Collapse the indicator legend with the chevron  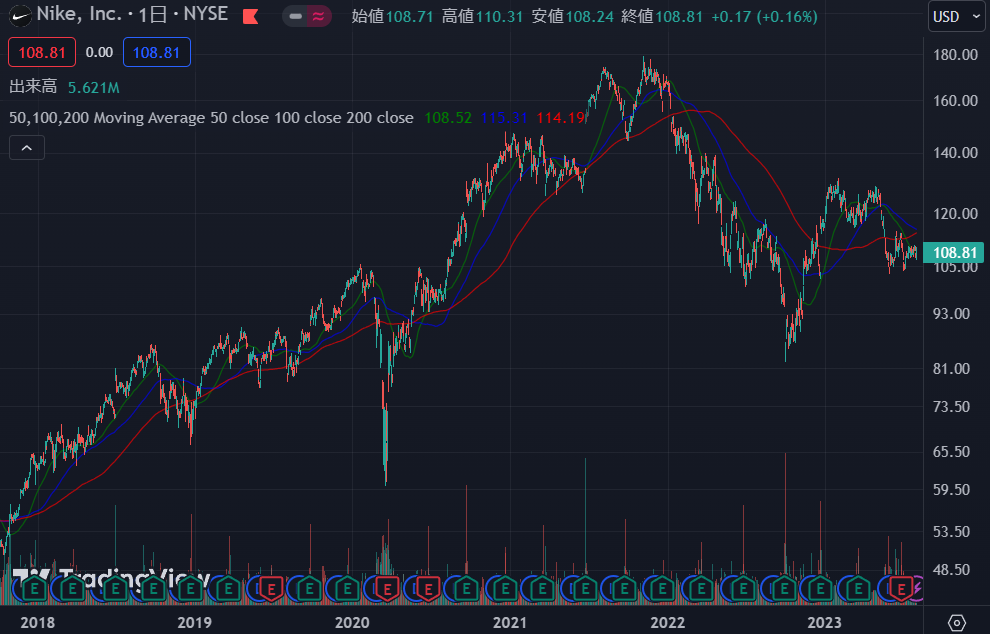[27, 148]
